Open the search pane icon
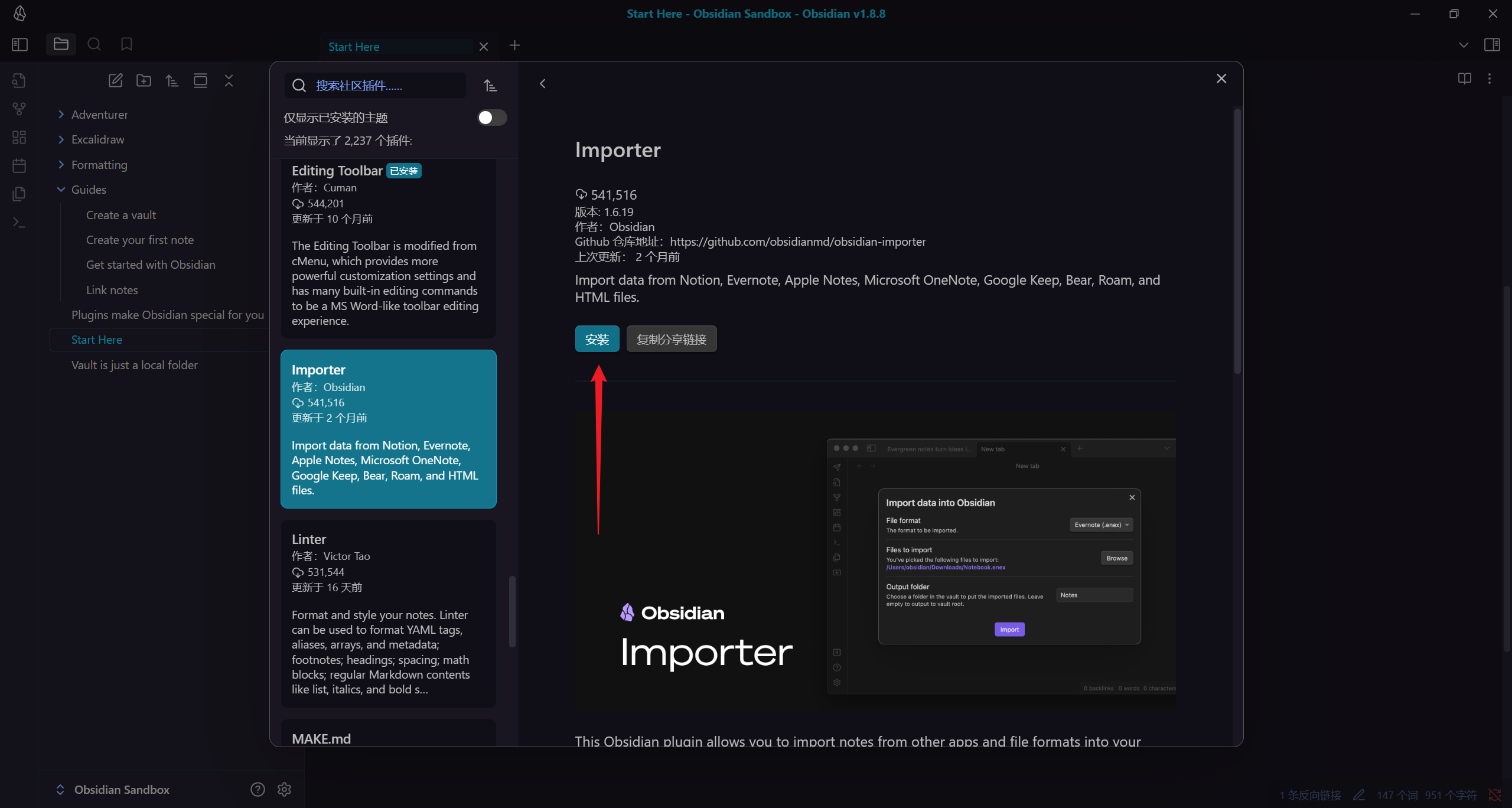1512x808 pixels. pos(94,44)
